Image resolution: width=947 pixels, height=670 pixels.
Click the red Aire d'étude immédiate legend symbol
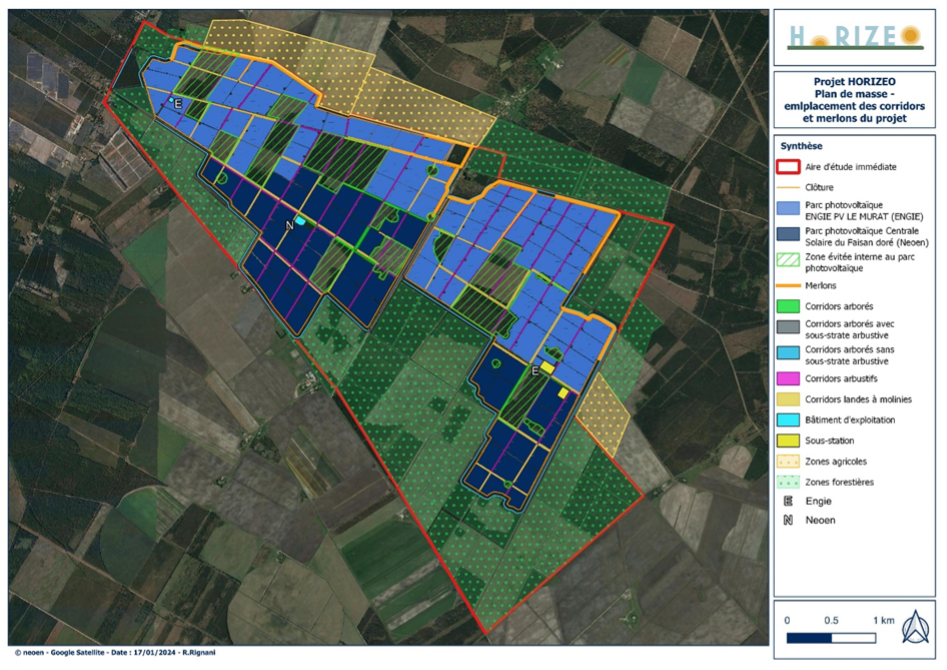(789, 167)
